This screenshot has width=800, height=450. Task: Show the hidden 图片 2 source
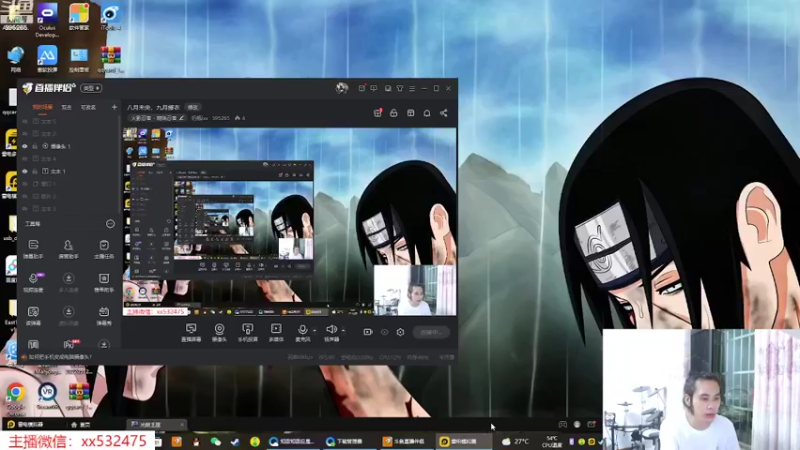tap(24, 196)
